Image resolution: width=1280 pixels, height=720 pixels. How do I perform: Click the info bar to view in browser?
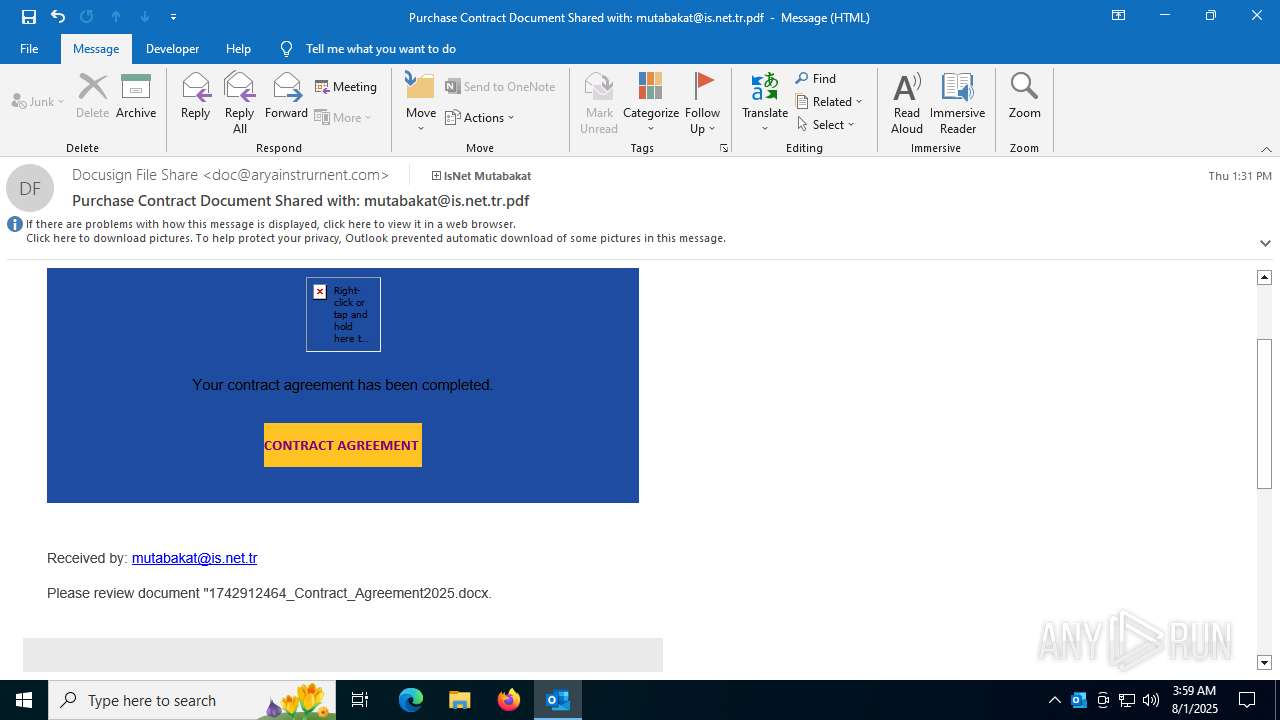click(x=270, y=224)
